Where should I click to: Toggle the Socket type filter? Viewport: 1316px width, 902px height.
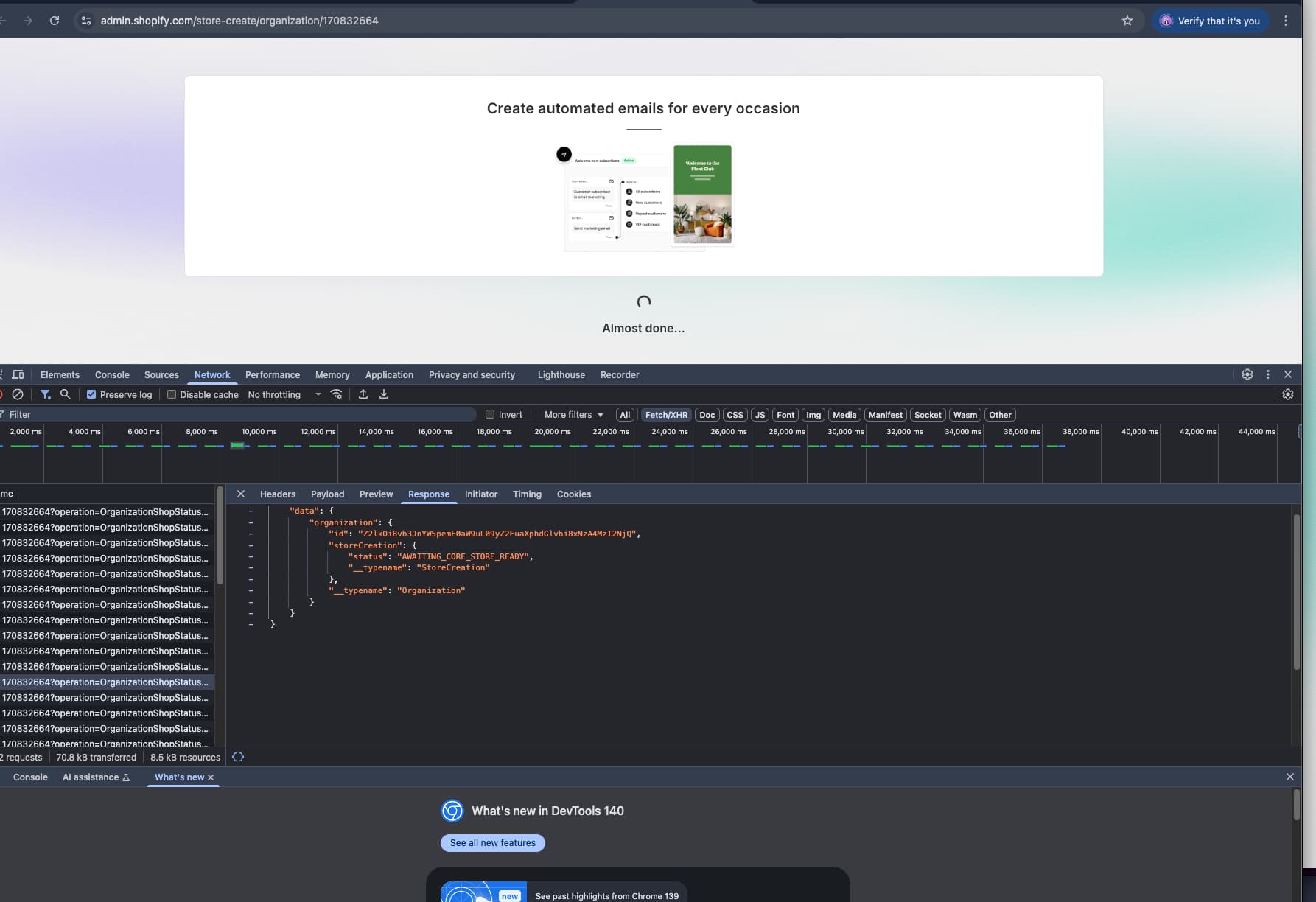pyautogui.click(x=928, y=415)
